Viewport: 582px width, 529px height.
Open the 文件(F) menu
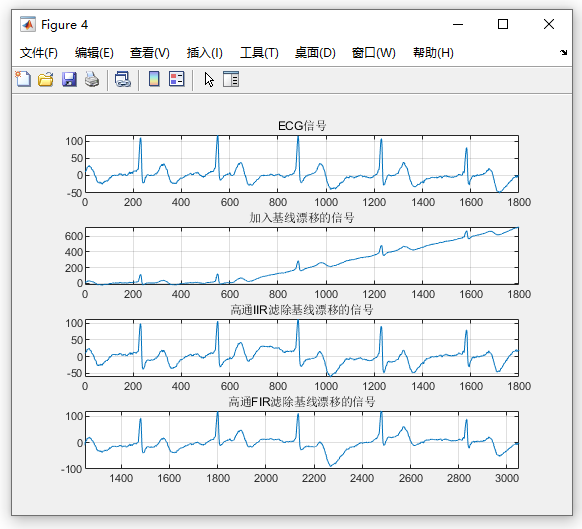coord(39,53)
